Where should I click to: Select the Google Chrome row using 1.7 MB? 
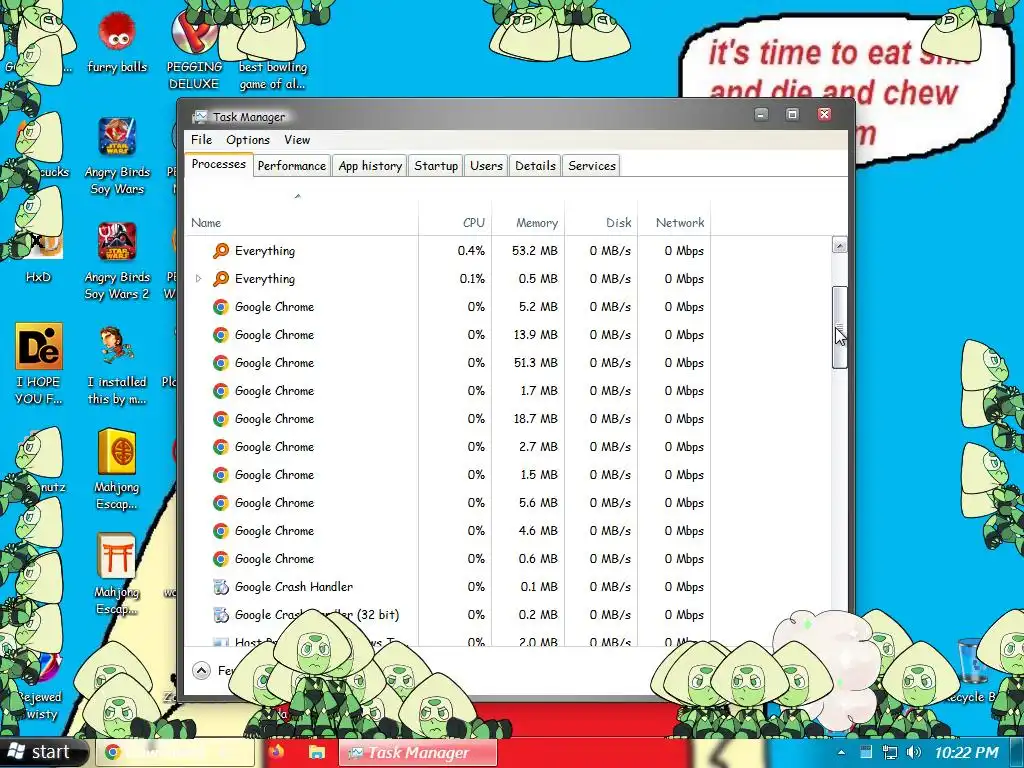coord(447,391)
